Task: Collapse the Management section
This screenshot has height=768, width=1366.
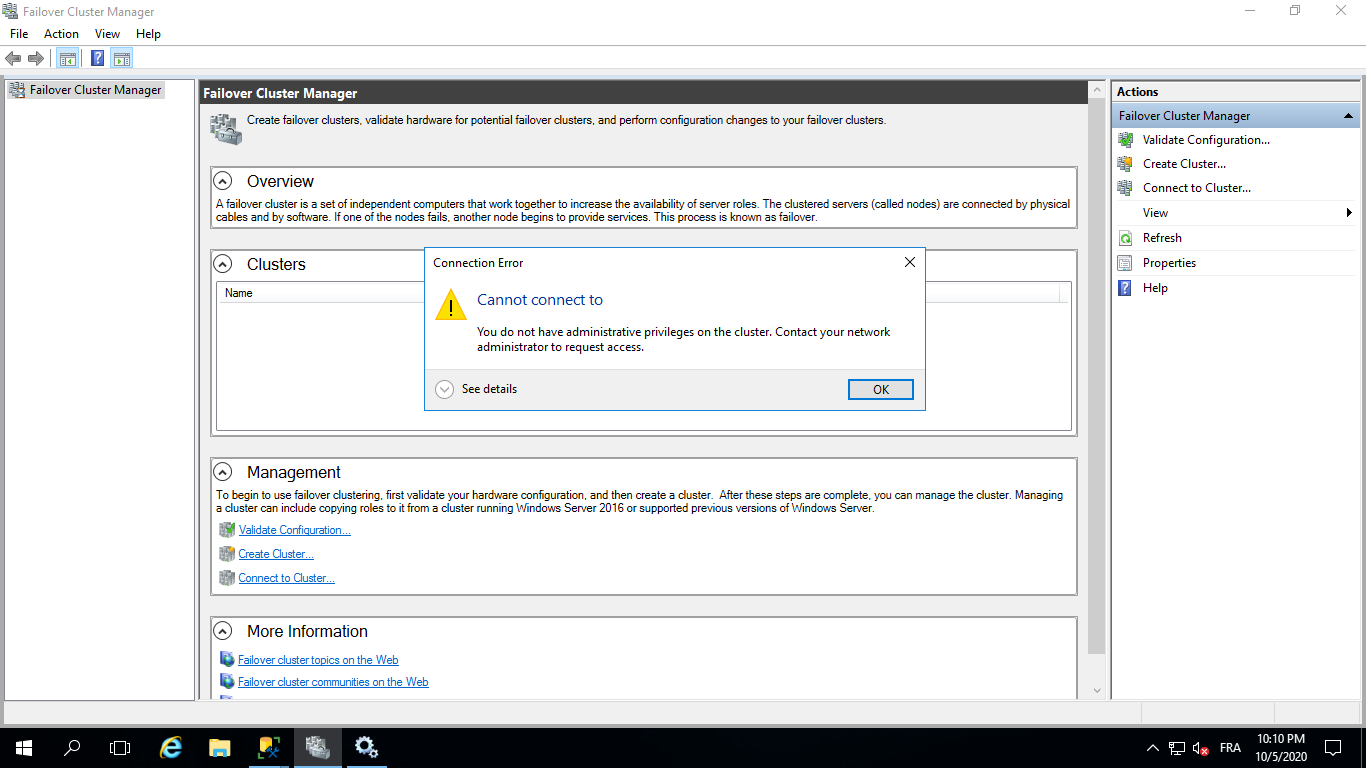Action: 225,472
